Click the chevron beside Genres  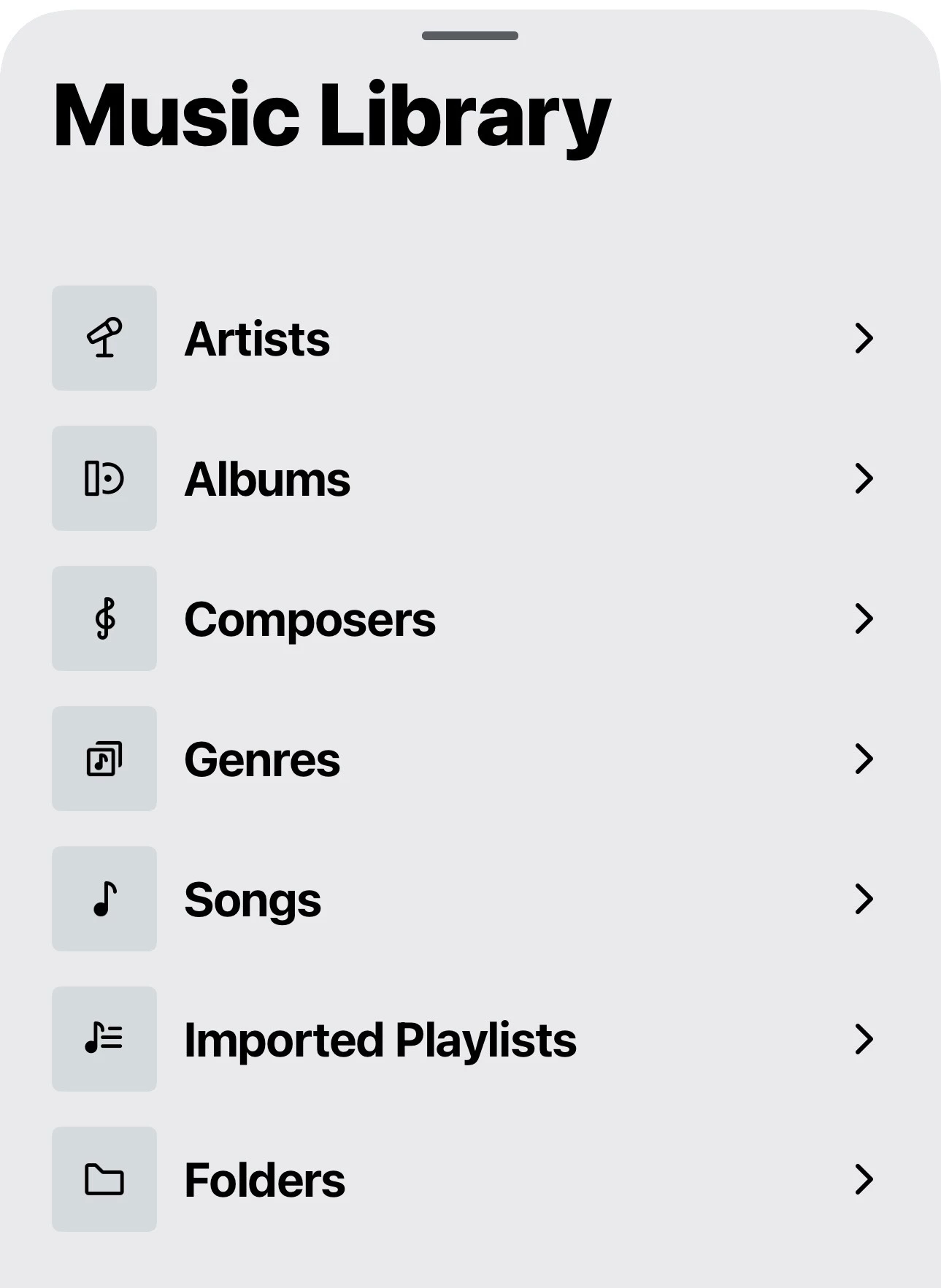[x=864, y=759]
